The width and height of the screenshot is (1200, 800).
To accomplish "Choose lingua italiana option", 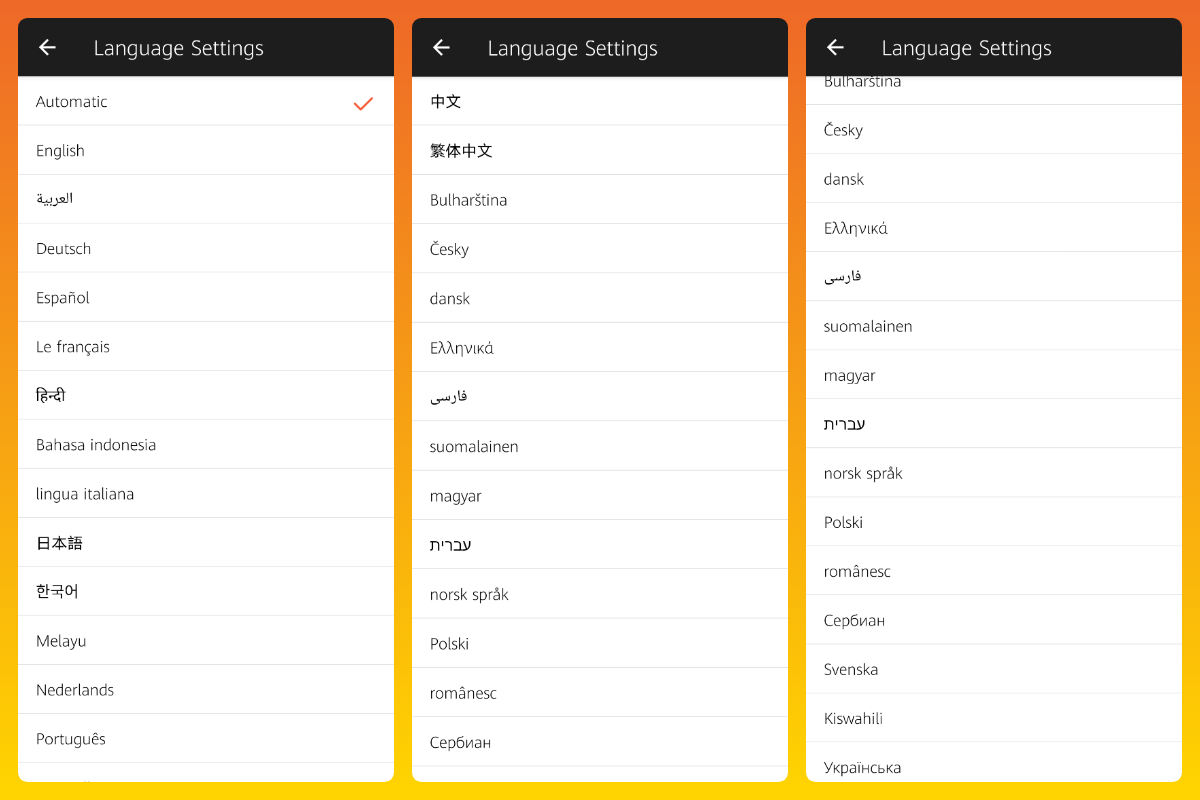I will pyautogui.click(x=85, y=494).
